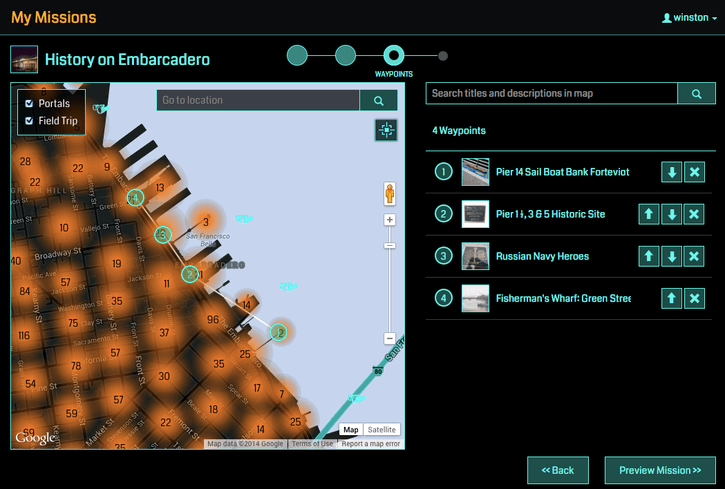Toggle the Portals checkbox
Screen dimensions: 725x489
[x=30, y=104]
